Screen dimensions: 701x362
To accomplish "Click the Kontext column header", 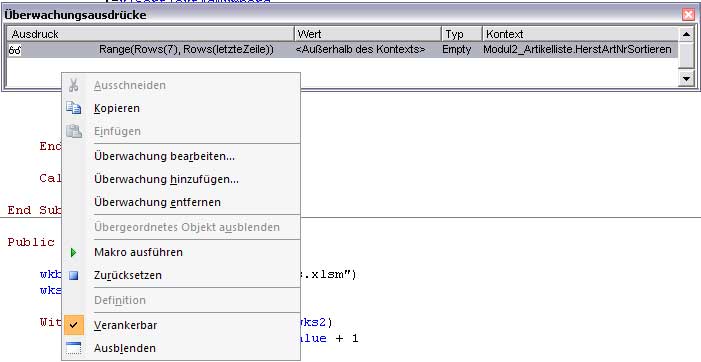I will tap(580, 34).
